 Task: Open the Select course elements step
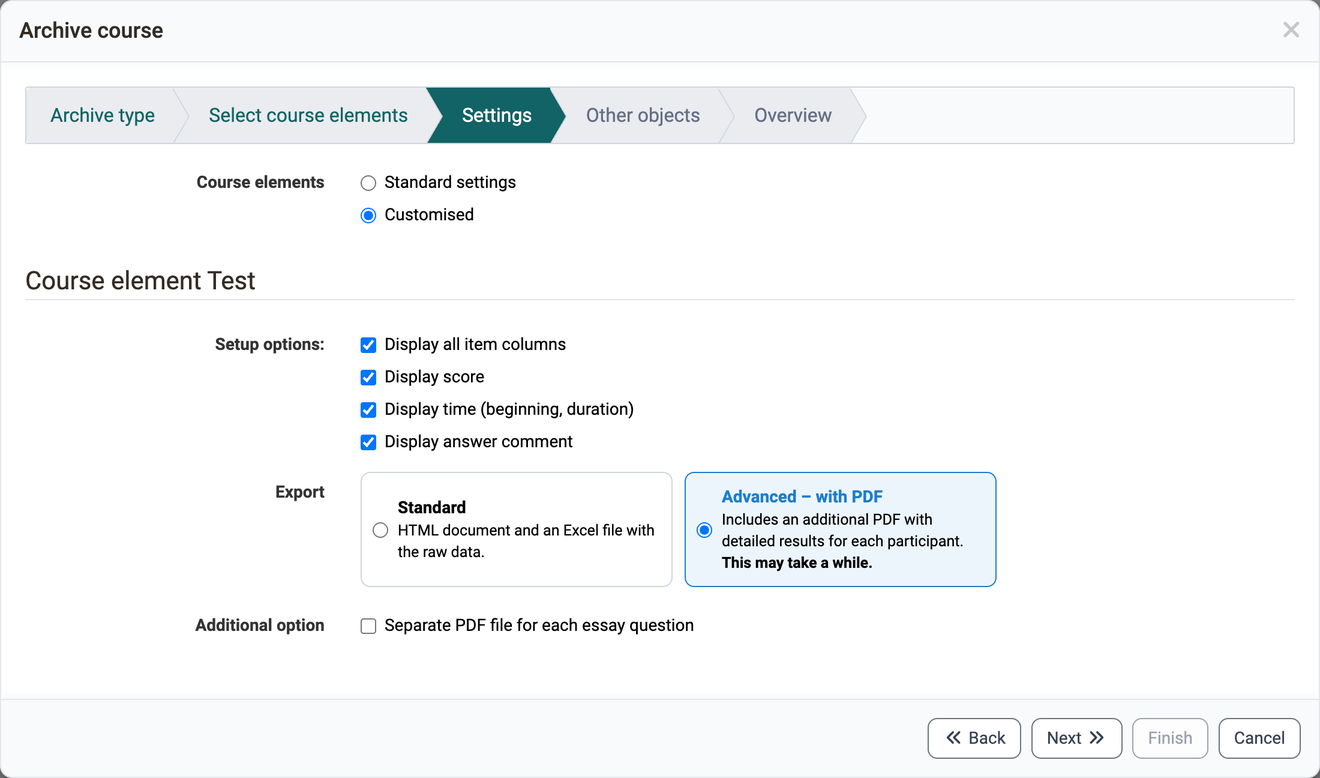pos(308,115)
